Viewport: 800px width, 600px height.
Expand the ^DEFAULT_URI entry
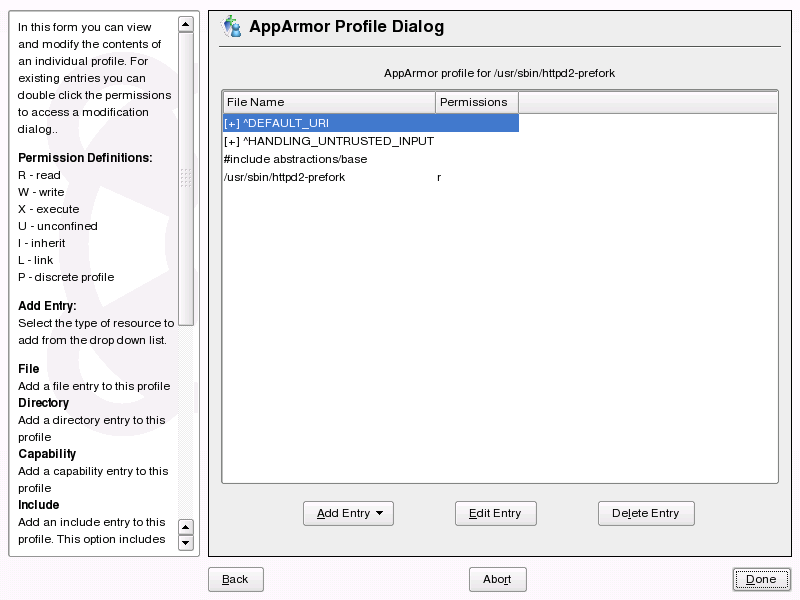pyautogui.click(x=230, y=122)
